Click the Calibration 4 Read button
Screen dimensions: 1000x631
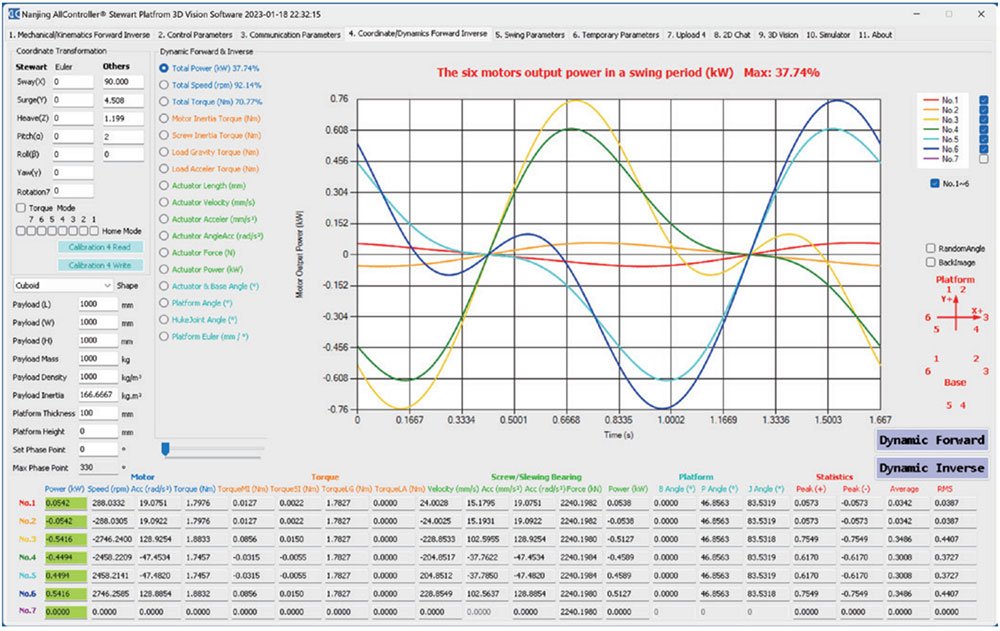tap(99, 247)
